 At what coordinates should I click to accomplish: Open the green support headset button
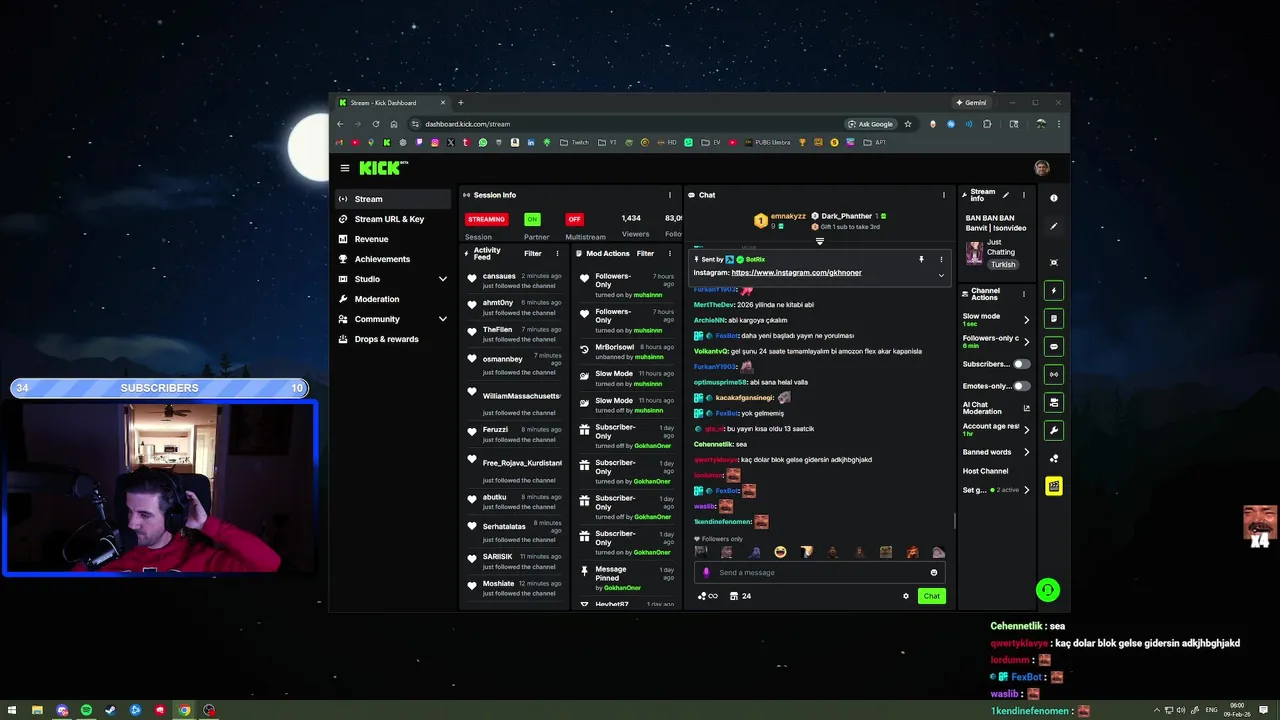[x=1047, y=590]
